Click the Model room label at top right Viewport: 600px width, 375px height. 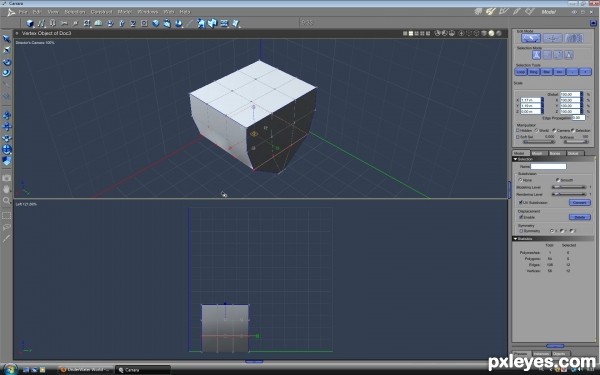click(x=548, y=12)
